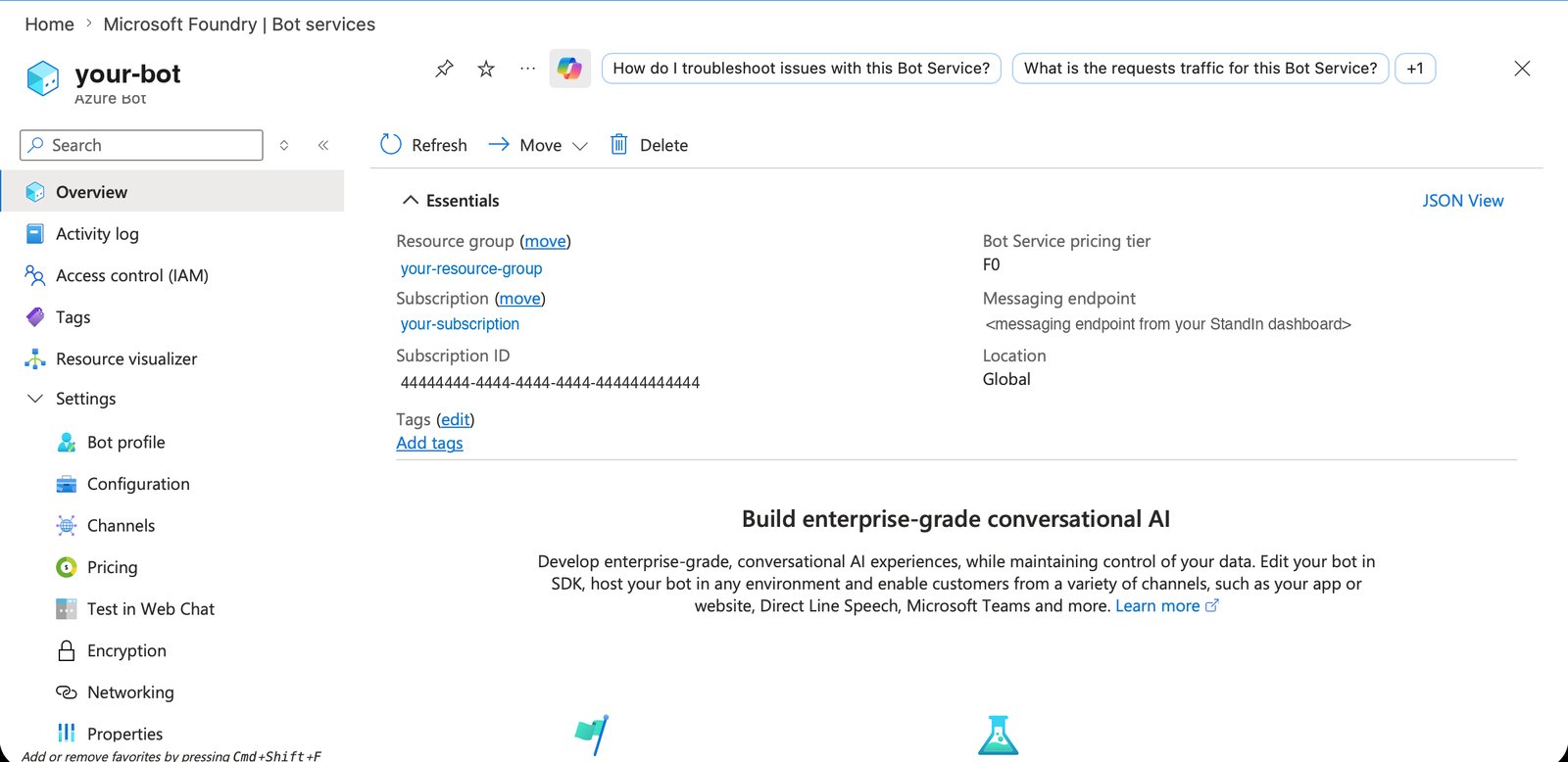The width and height of the screenshot is (1568, 762).
Task: Click the Activity log icon
Action: pyautogui.click(x=35, y=234)
